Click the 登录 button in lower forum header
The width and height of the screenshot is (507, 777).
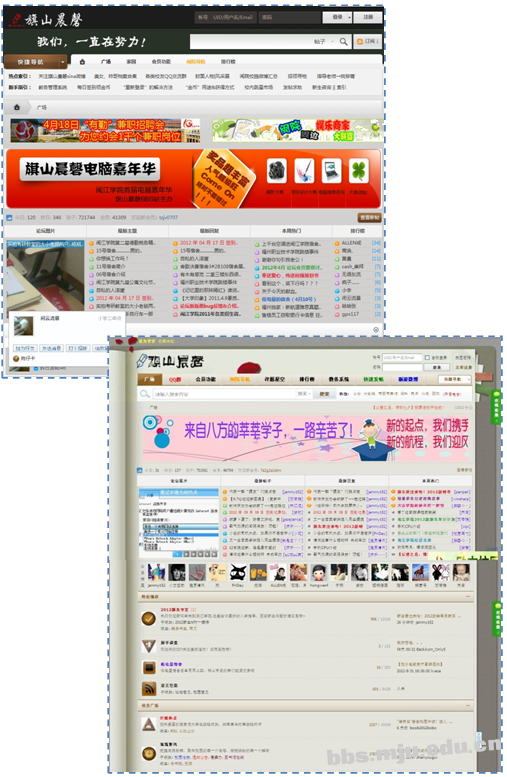437,367
